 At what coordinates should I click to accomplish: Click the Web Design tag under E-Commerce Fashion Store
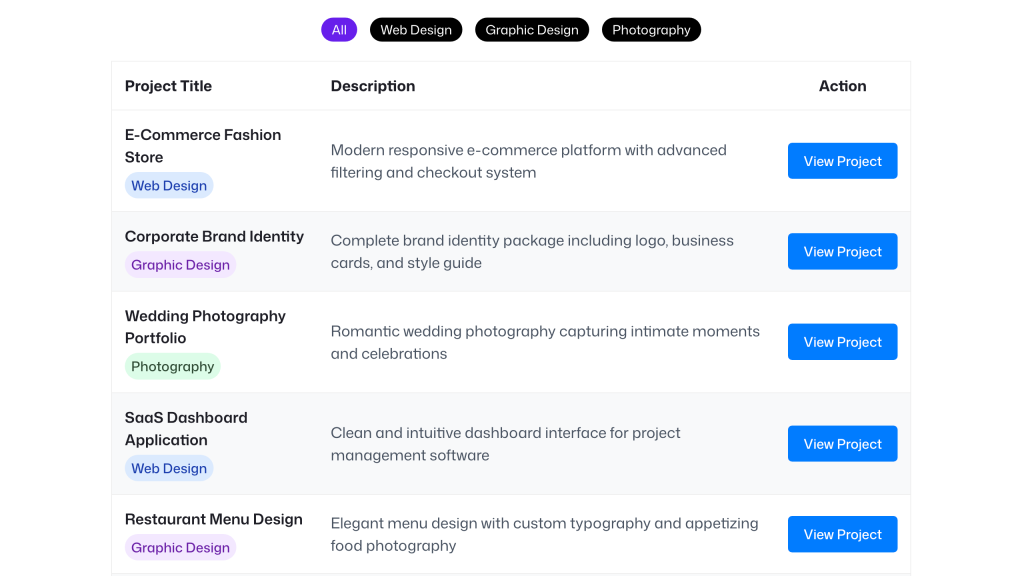(x=169, y=185)
